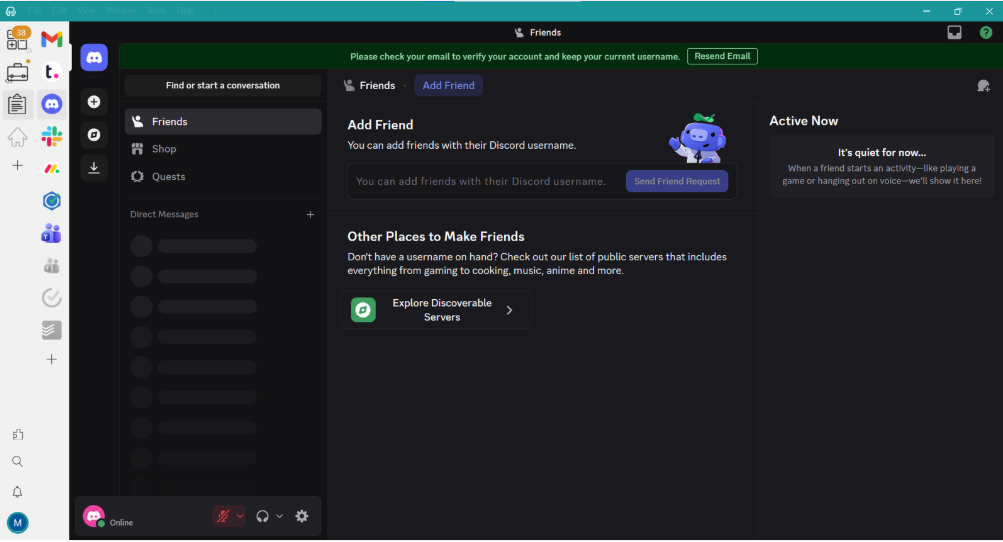
Task: Add a new app with bottom plus
Action: (x=52, y=360)
